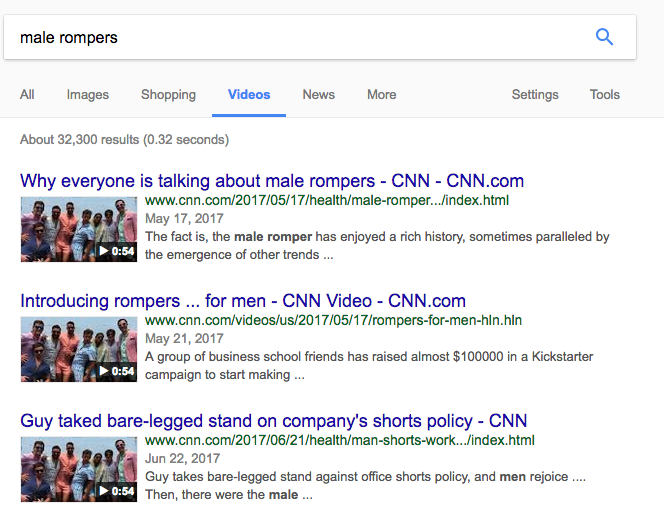Image resolution: width=664 pixels, height=522 pixels.
Task: Click the second video thumbnail dated May 21
Action: (x=78, y=349)
